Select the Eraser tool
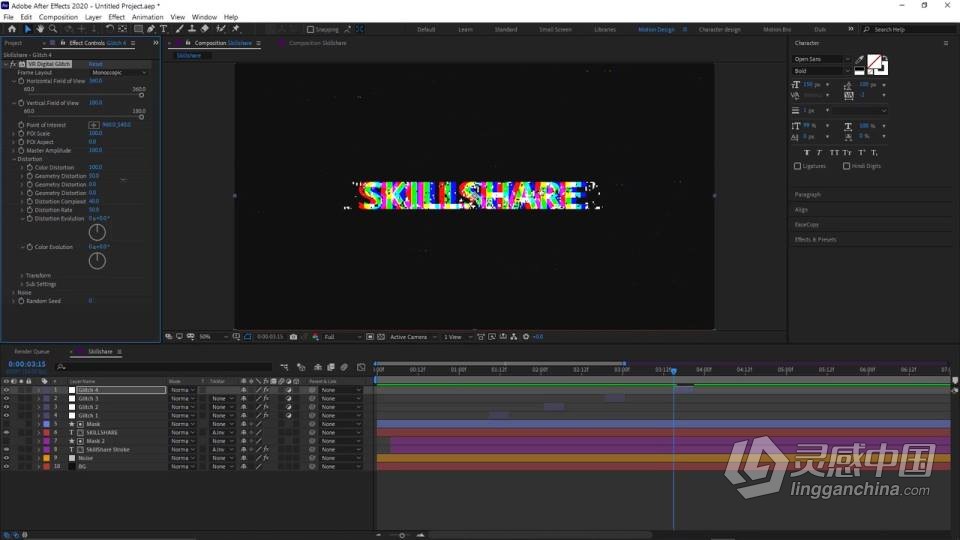Viewport: 960px width, 540px height. click(204, 29)
